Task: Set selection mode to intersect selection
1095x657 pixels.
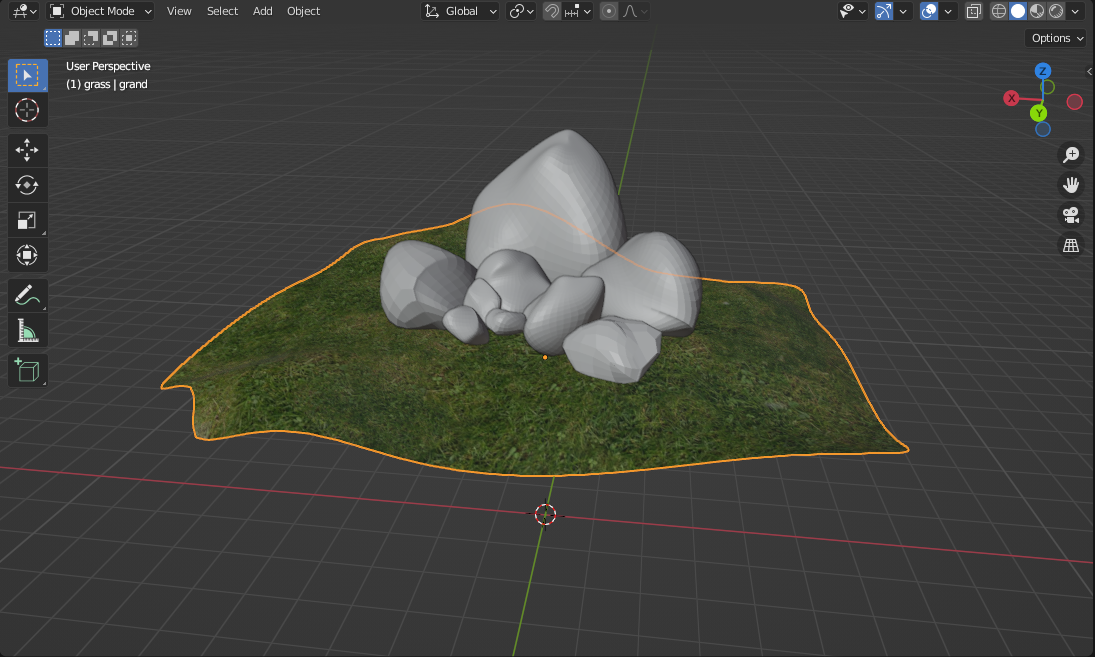Action: [128, 38]
